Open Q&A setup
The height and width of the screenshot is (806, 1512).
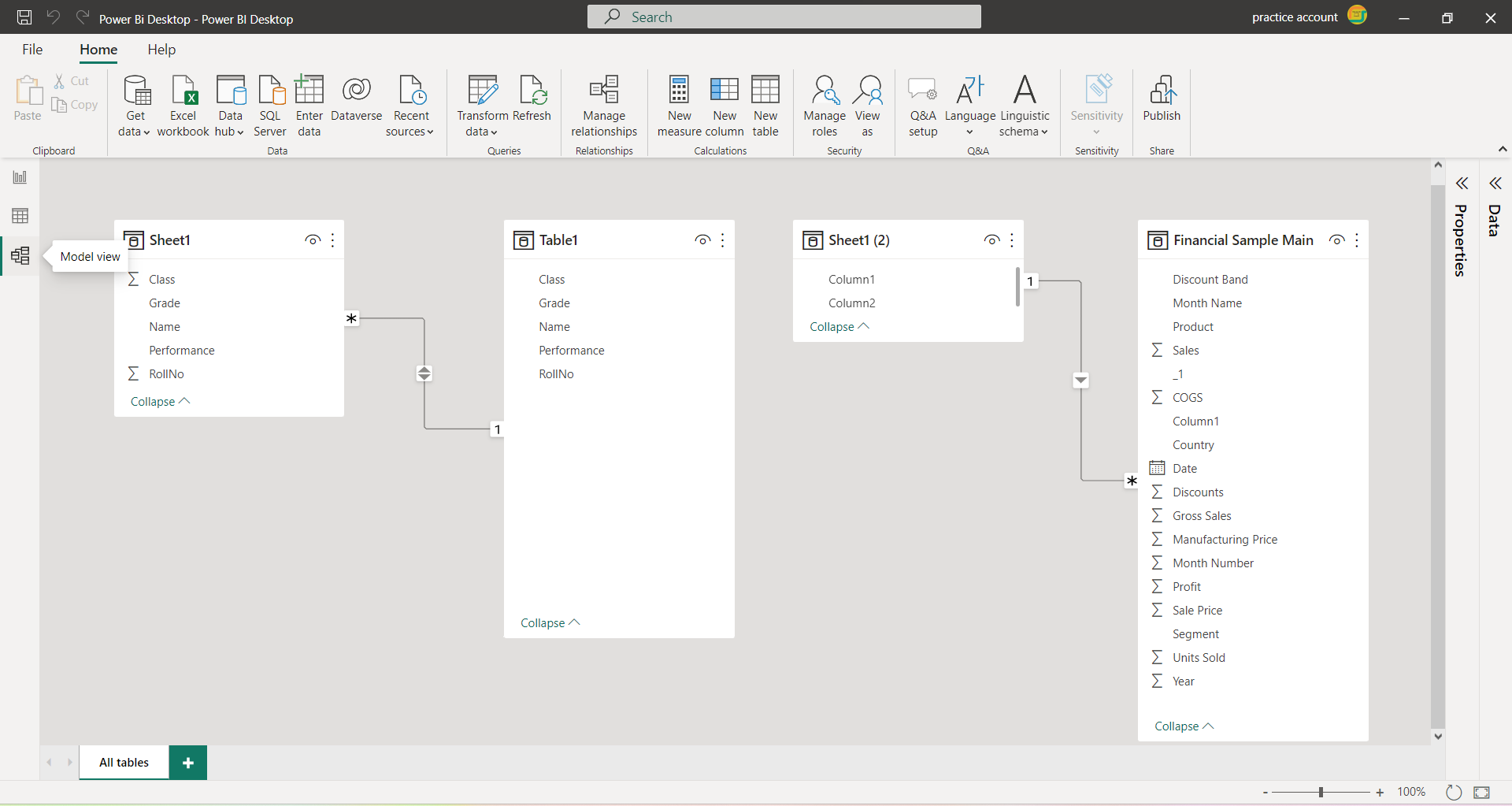point(923,103)
